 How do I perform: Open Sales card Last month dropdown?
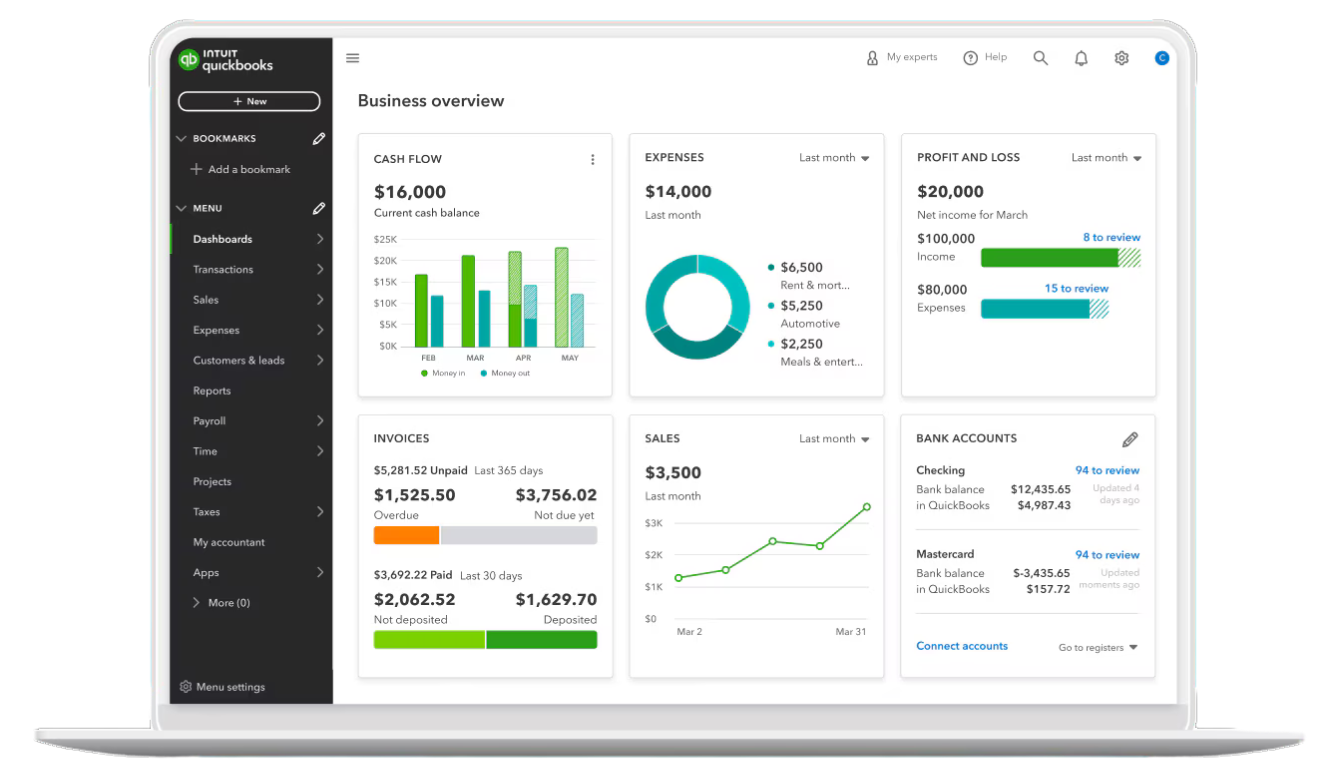click(x=834, y=439)
